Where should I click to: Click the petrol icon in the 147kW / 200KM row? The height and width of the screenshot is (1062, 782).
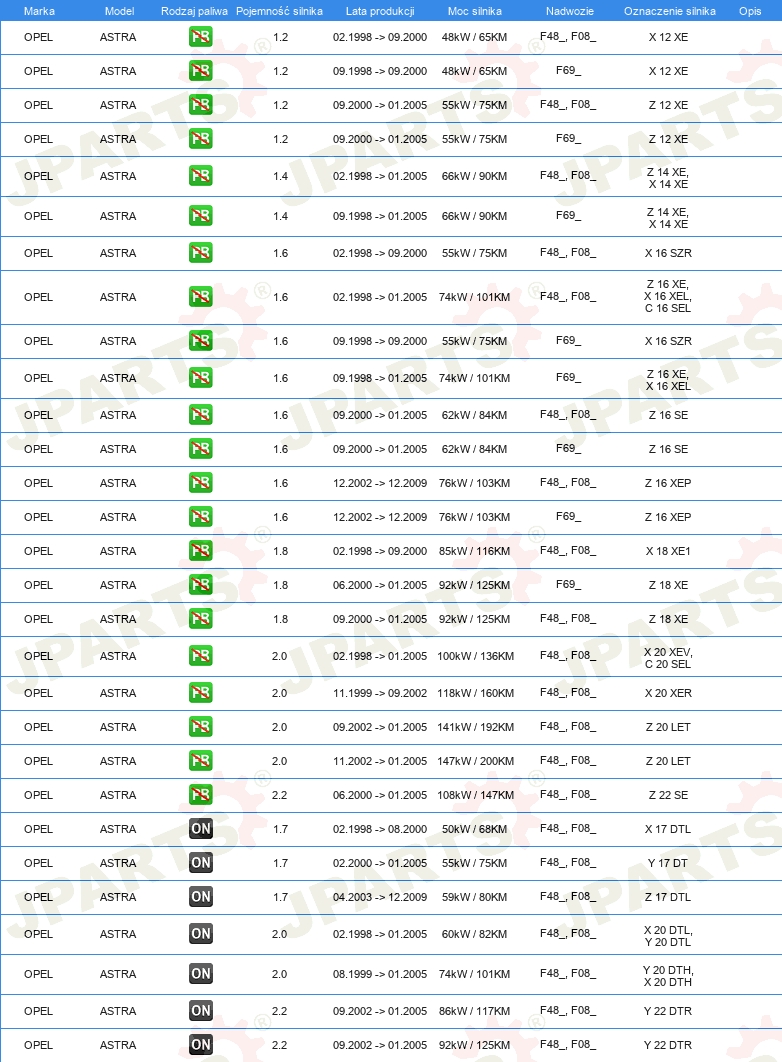[200, 761]
